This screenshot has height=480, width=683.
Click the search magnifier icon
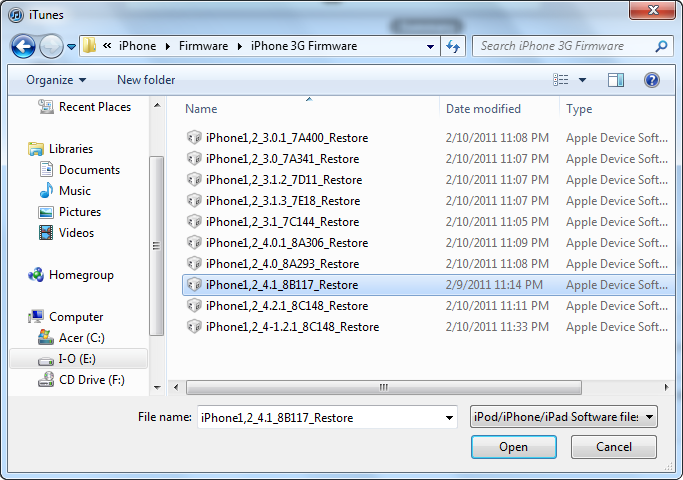[661, 46]
